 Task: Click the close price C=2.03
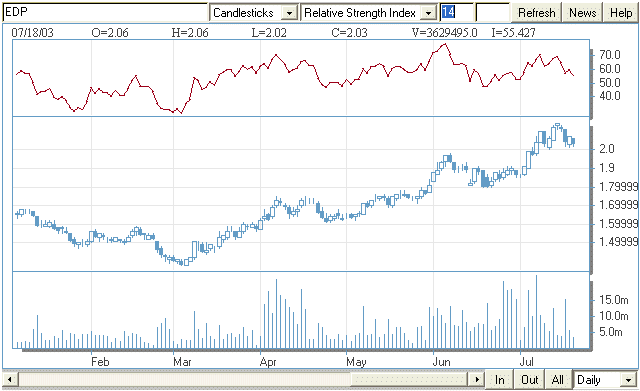(x=349, y=33)
